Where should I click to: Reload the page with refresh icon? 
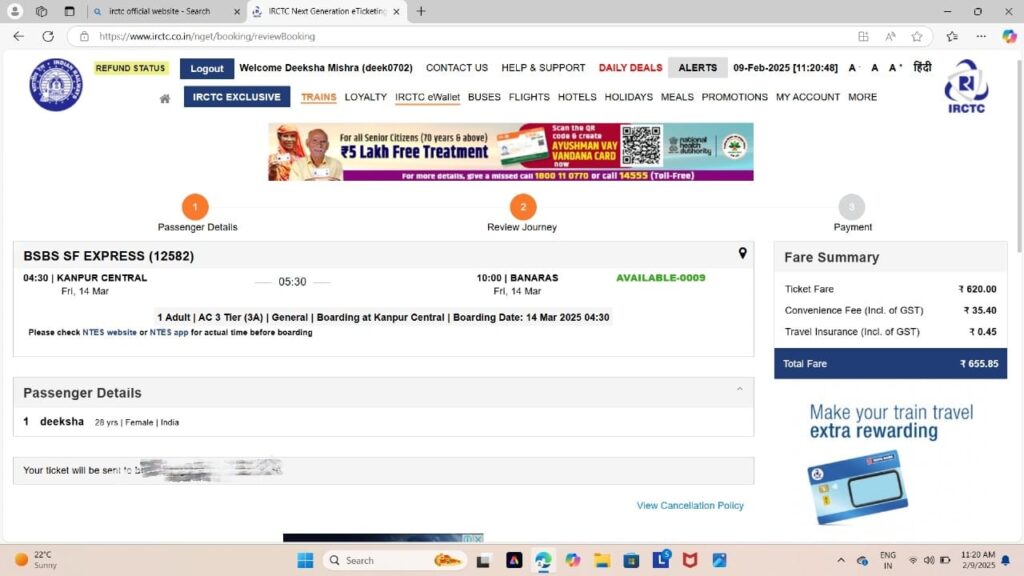point(48,37)
